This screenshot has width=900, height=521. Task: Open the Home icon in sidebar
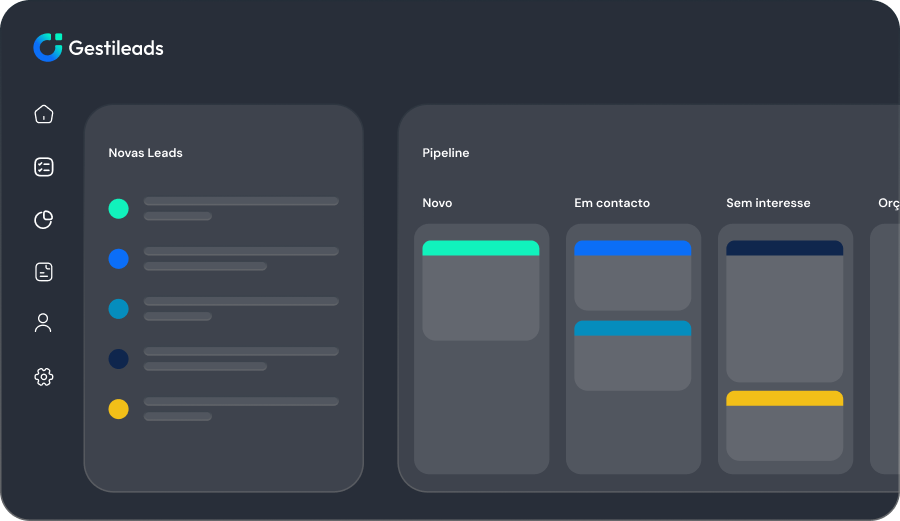pyautogui.click(x=44, y=114)
